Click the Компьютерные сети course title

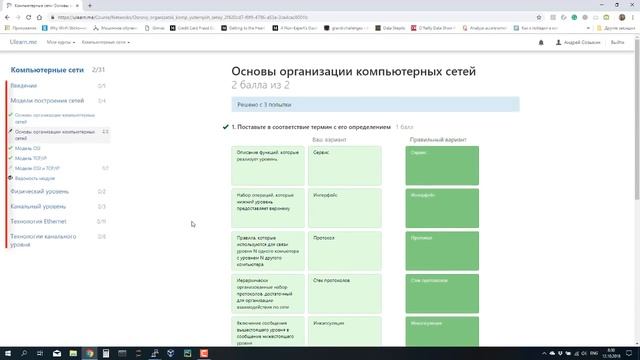(47, 70)
